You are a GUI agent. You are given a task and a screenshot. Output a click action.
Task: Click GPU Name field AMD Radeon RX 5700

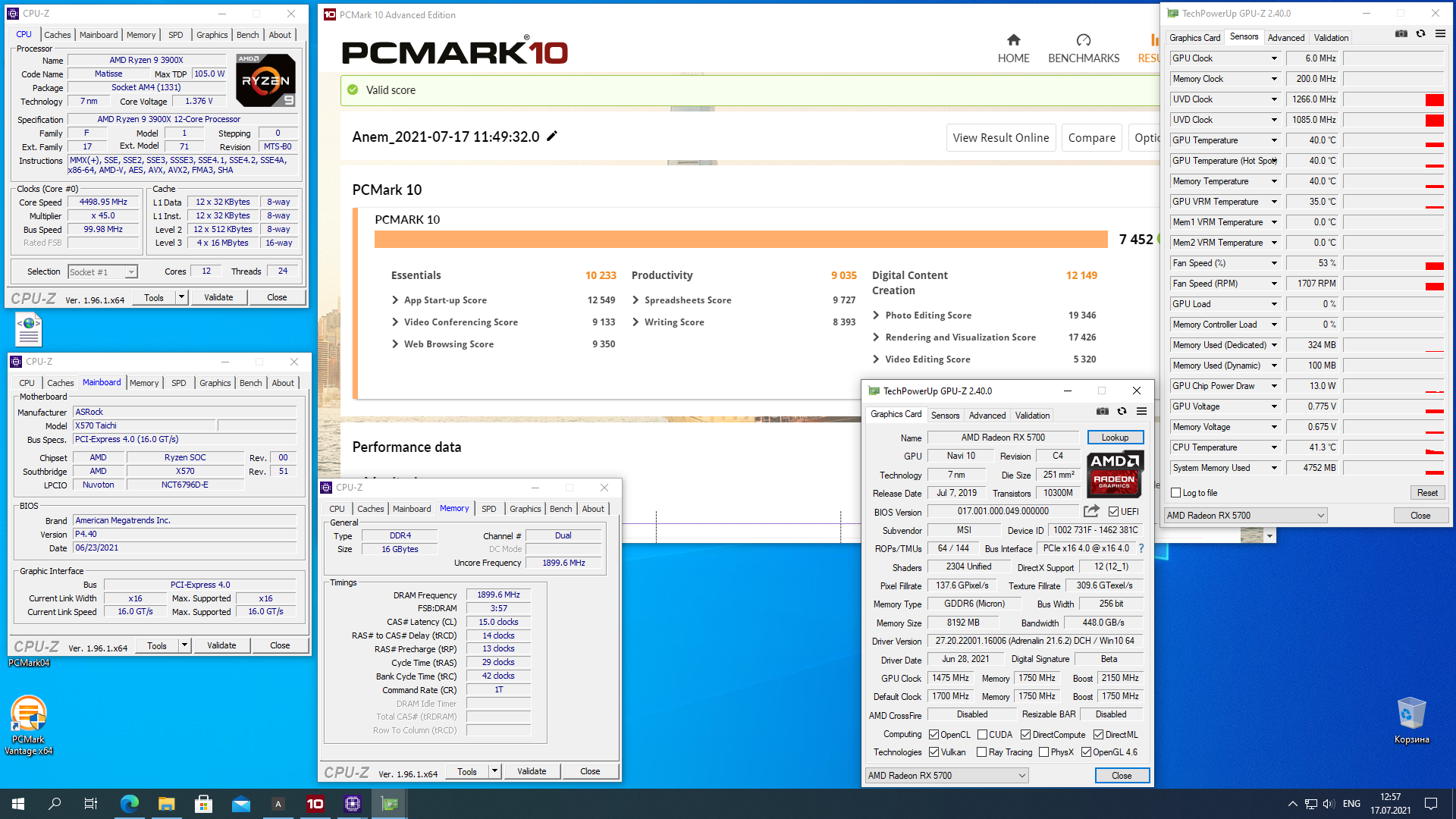(1003, 438)
